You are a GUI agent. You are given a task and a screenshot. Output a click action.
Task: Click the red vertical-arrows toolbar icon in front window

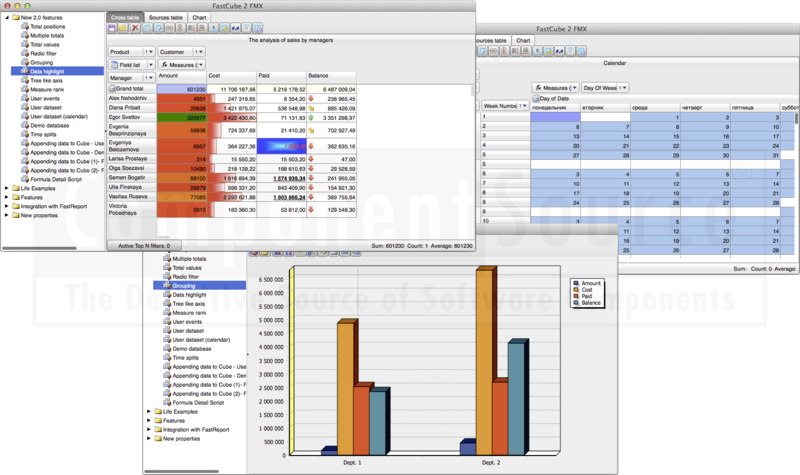(x=180, y=28)
